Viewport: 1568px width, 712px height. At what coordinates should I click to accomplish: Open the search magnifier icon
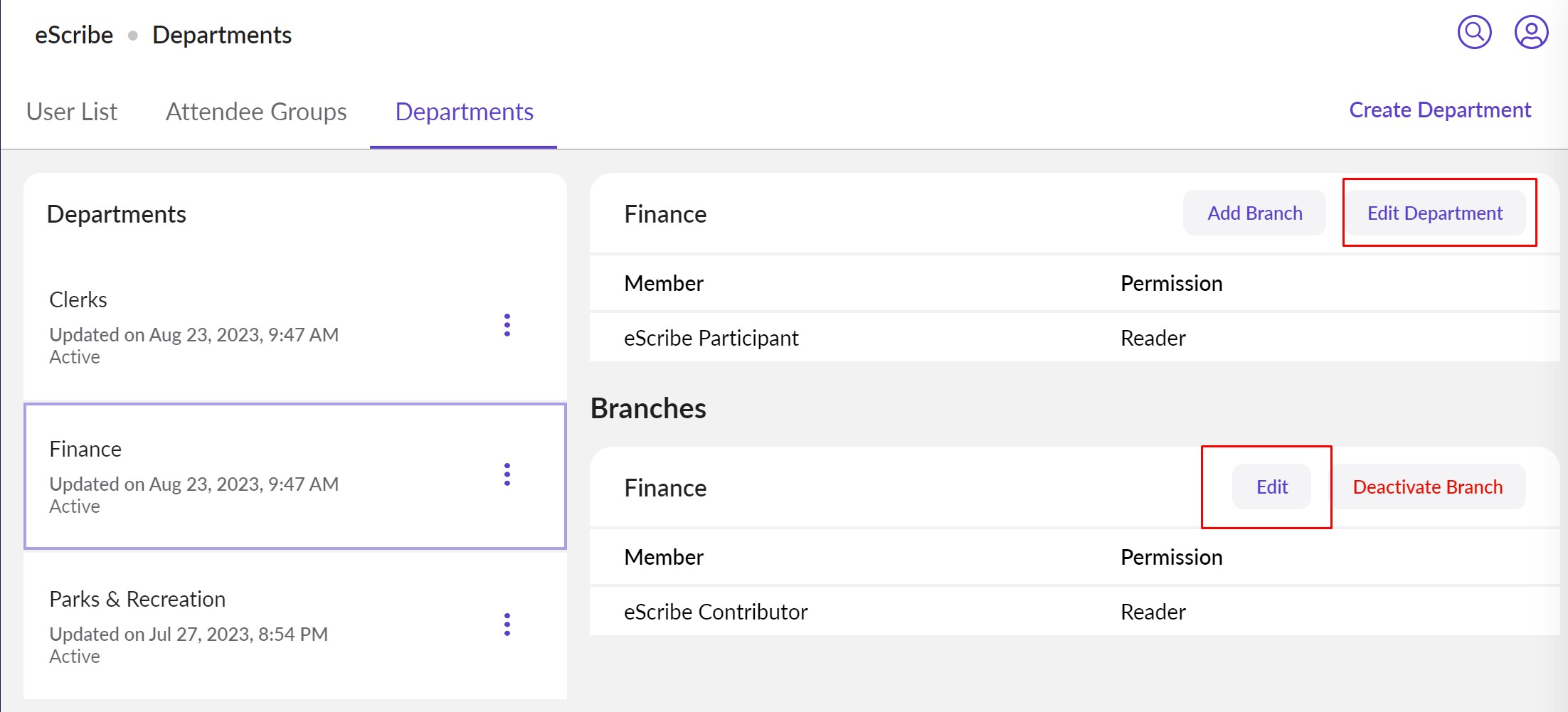pyautogui.click(x=1474, y=33)
